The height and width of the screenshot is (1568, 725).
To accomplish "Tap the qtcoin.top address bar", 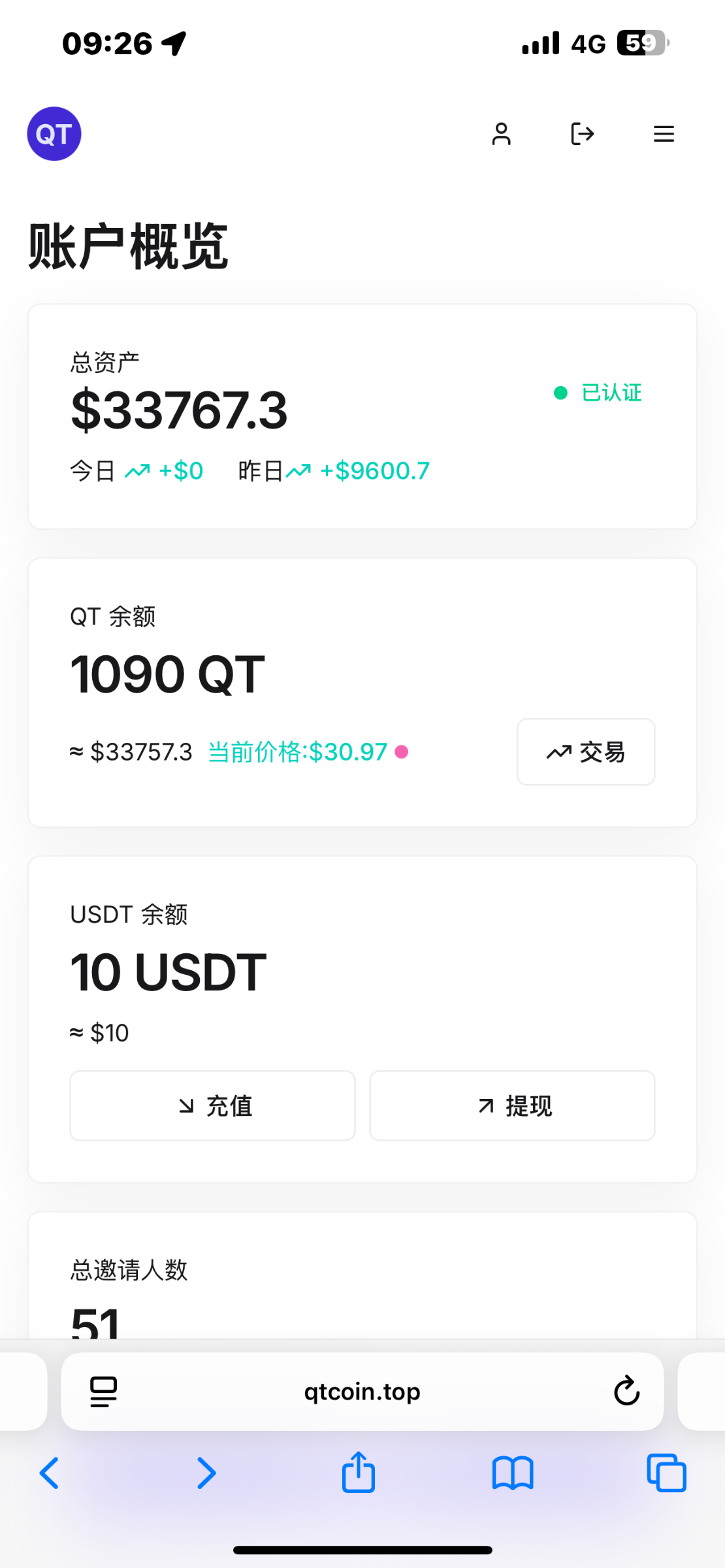I will pos(362,1391).
